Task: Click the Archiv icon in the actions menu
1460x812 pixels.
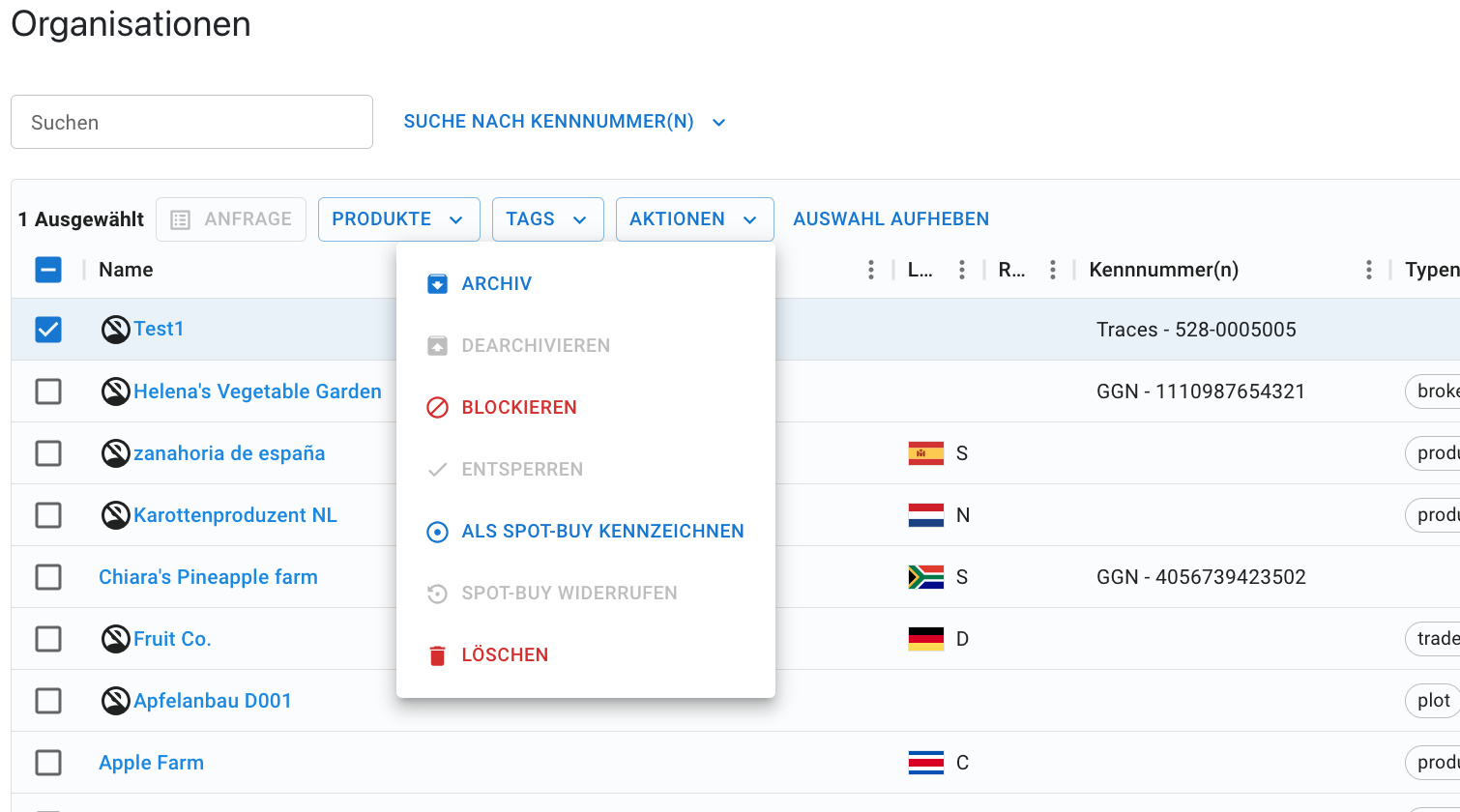Action: coord(437,283)
